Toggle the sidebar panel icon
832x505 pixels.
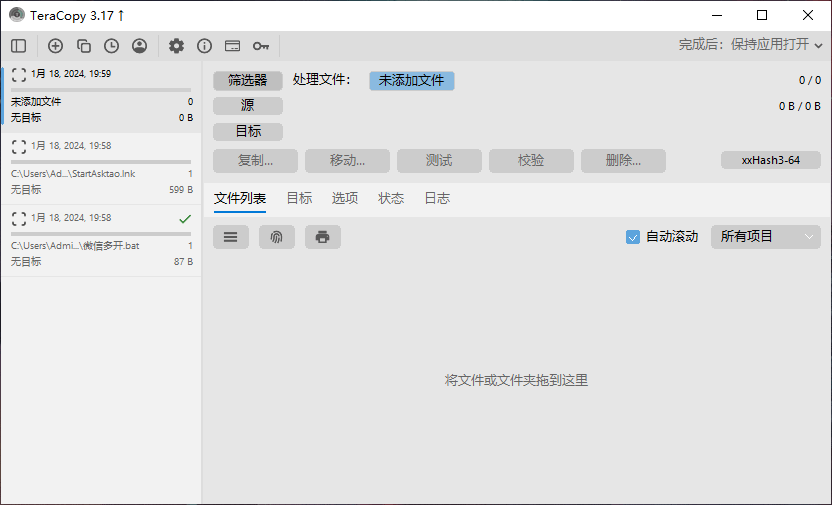19,46
